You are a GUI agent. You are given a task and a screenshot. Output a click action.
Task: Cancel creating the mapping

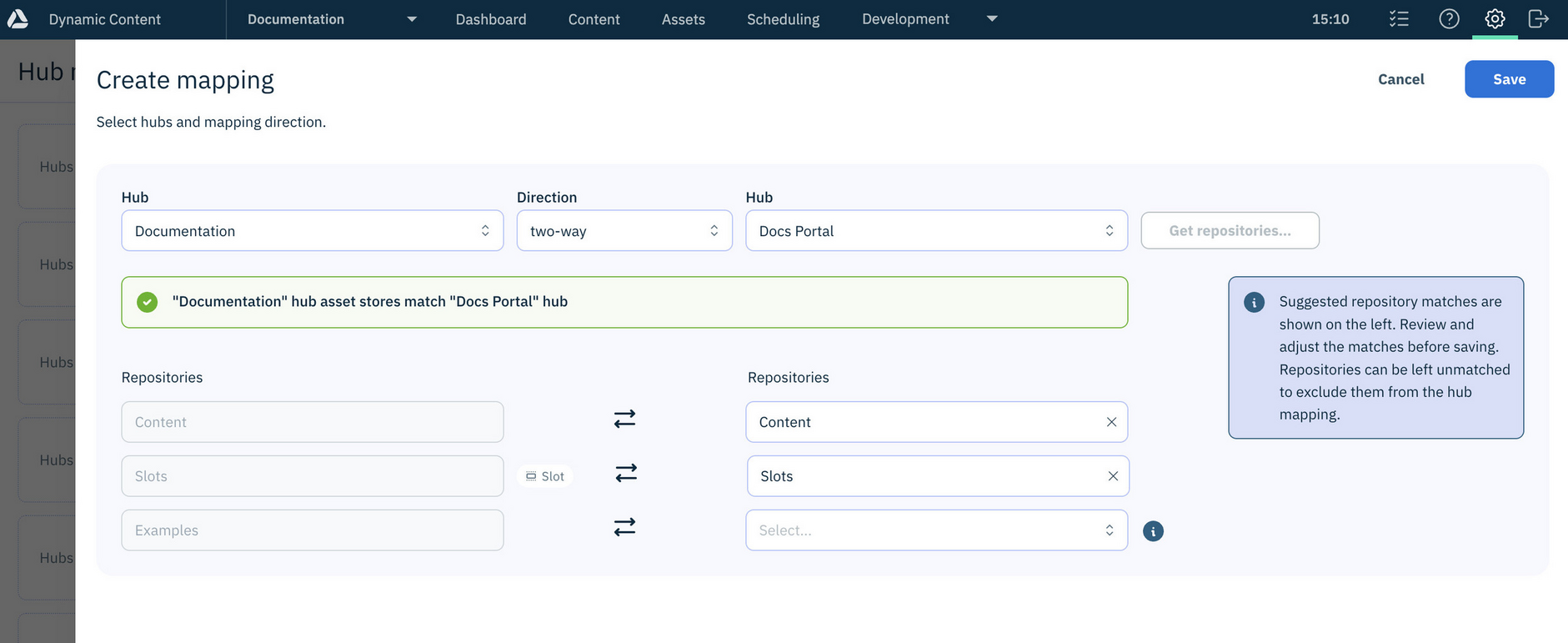(x=1401, y=79)
